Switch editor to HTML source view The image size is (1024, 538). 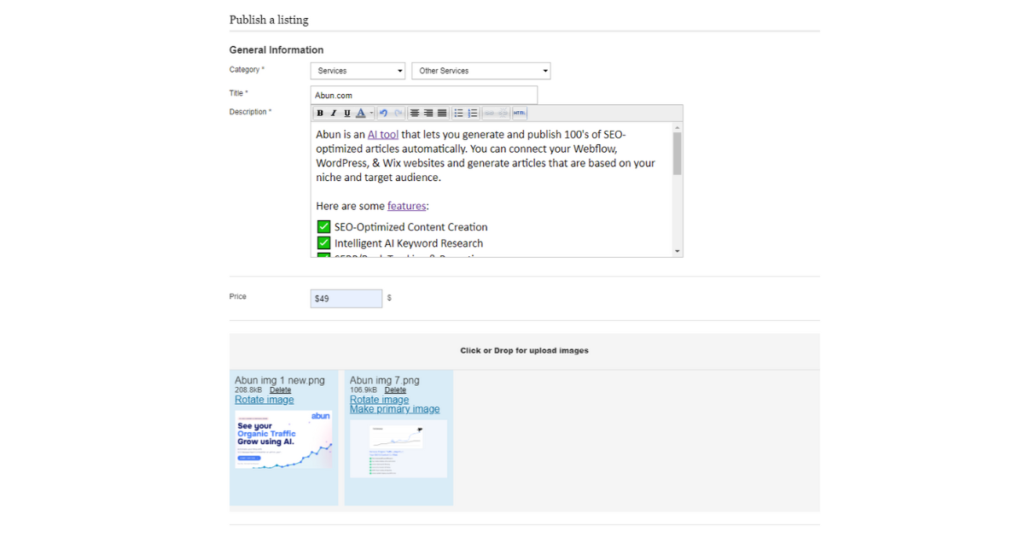point(519,113)
